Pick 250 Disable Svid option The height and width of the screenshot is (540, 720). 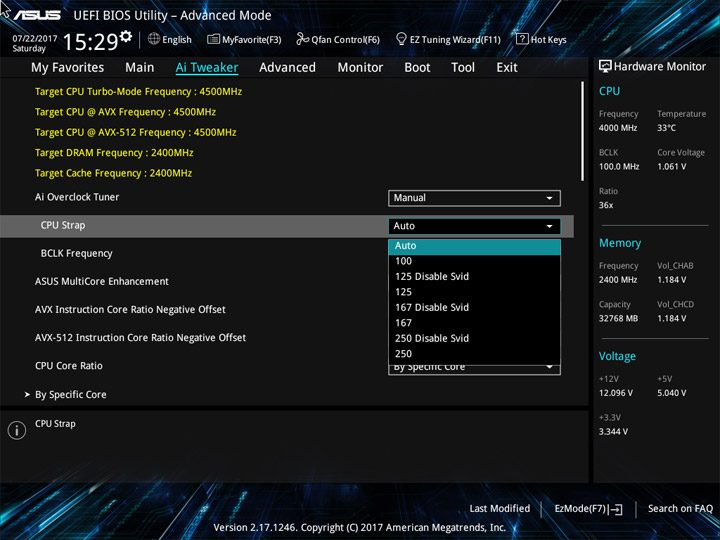[x=474, y=338]
